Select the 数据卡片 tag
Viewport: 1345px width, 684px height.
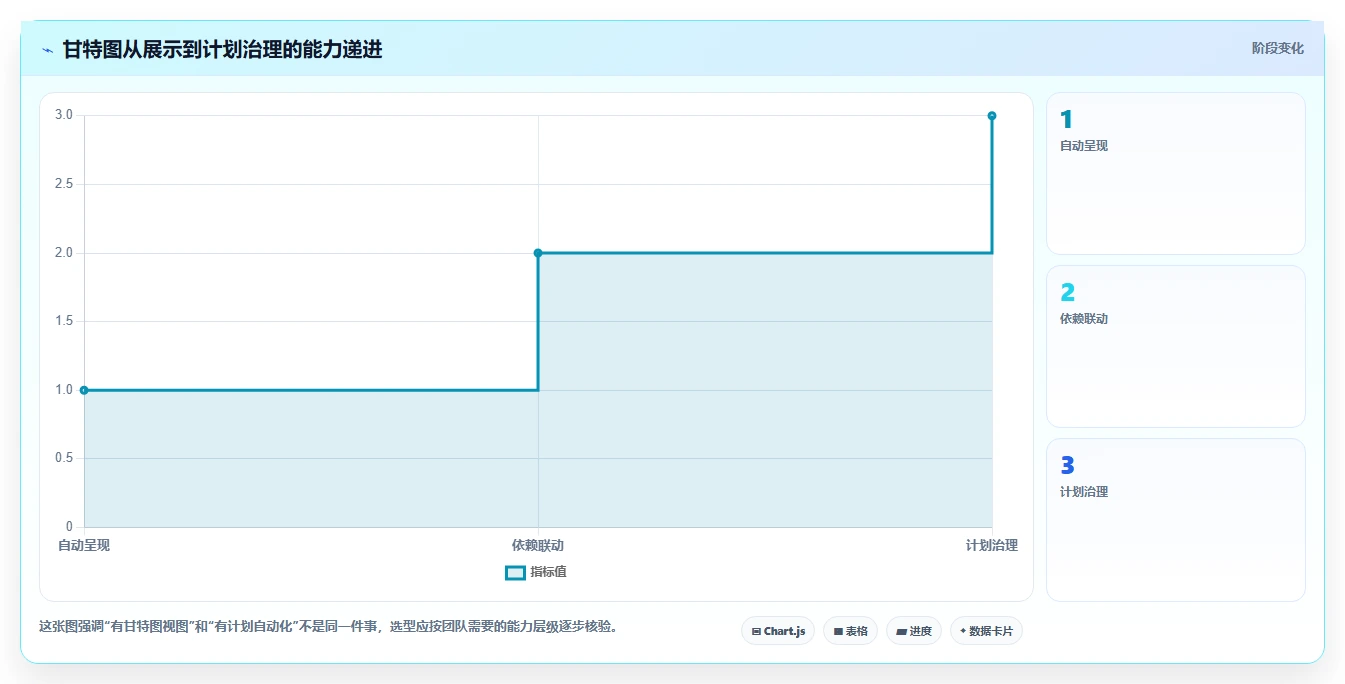[x=986, y=631]
